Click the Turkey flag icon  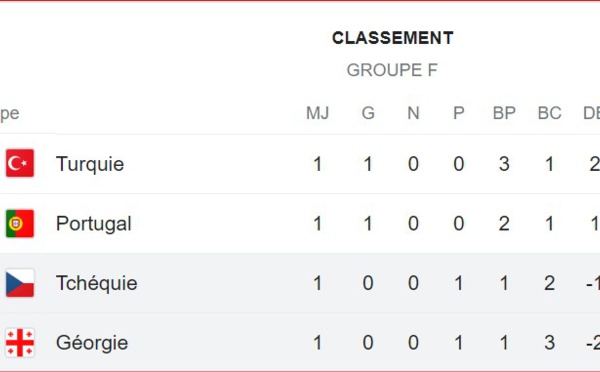[20, 163]
